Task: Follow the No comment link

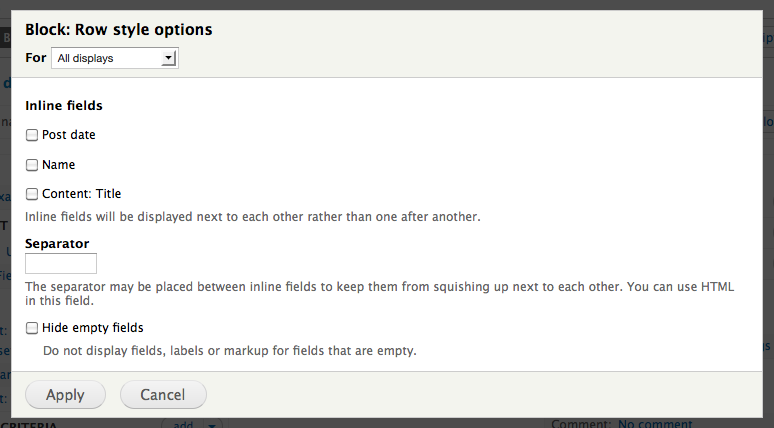Action: point(655,424)
